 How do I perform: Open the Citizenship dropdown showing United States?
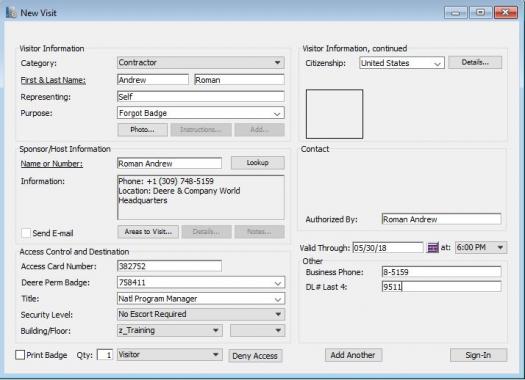[x=402, y=63]
